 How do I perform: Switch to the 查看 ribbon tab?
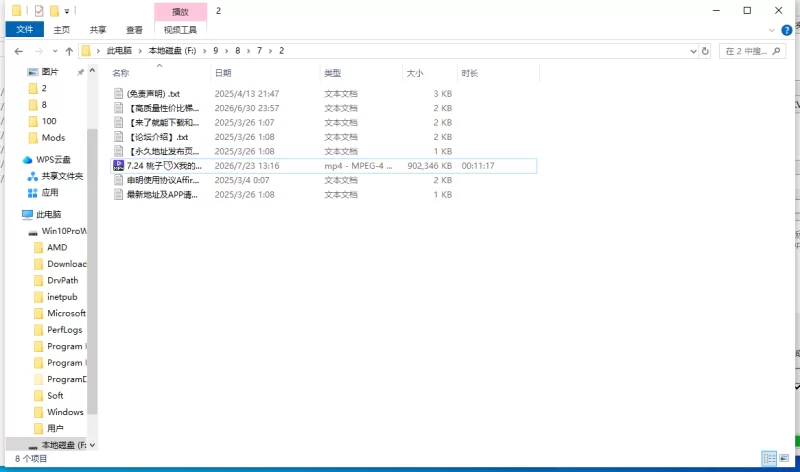coord(134,30)
